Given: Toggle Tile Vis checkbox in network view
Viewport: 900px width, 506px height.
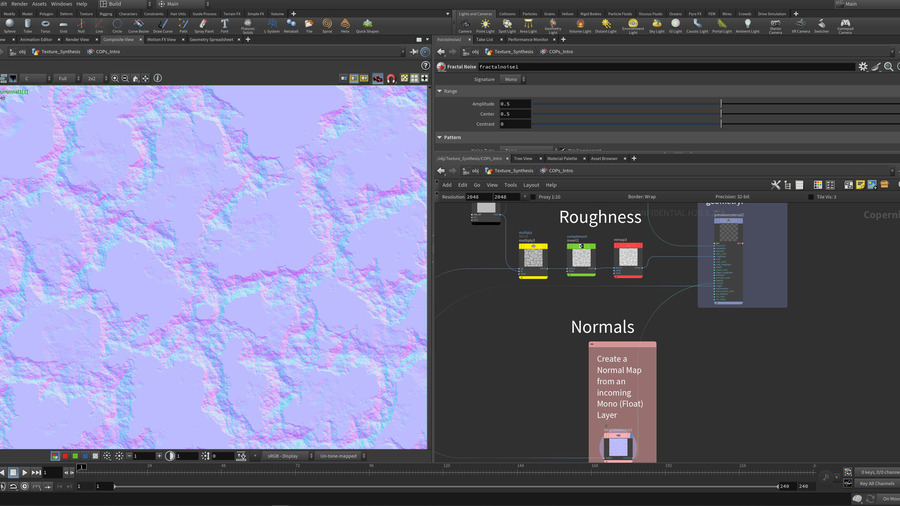Looking at the screenshot, I should [x=811, y=197].
